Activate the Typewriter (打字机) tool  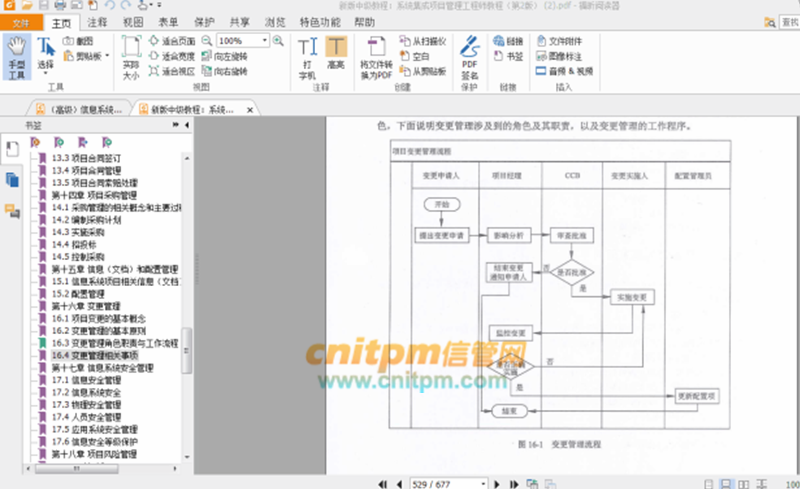(308, 56)
